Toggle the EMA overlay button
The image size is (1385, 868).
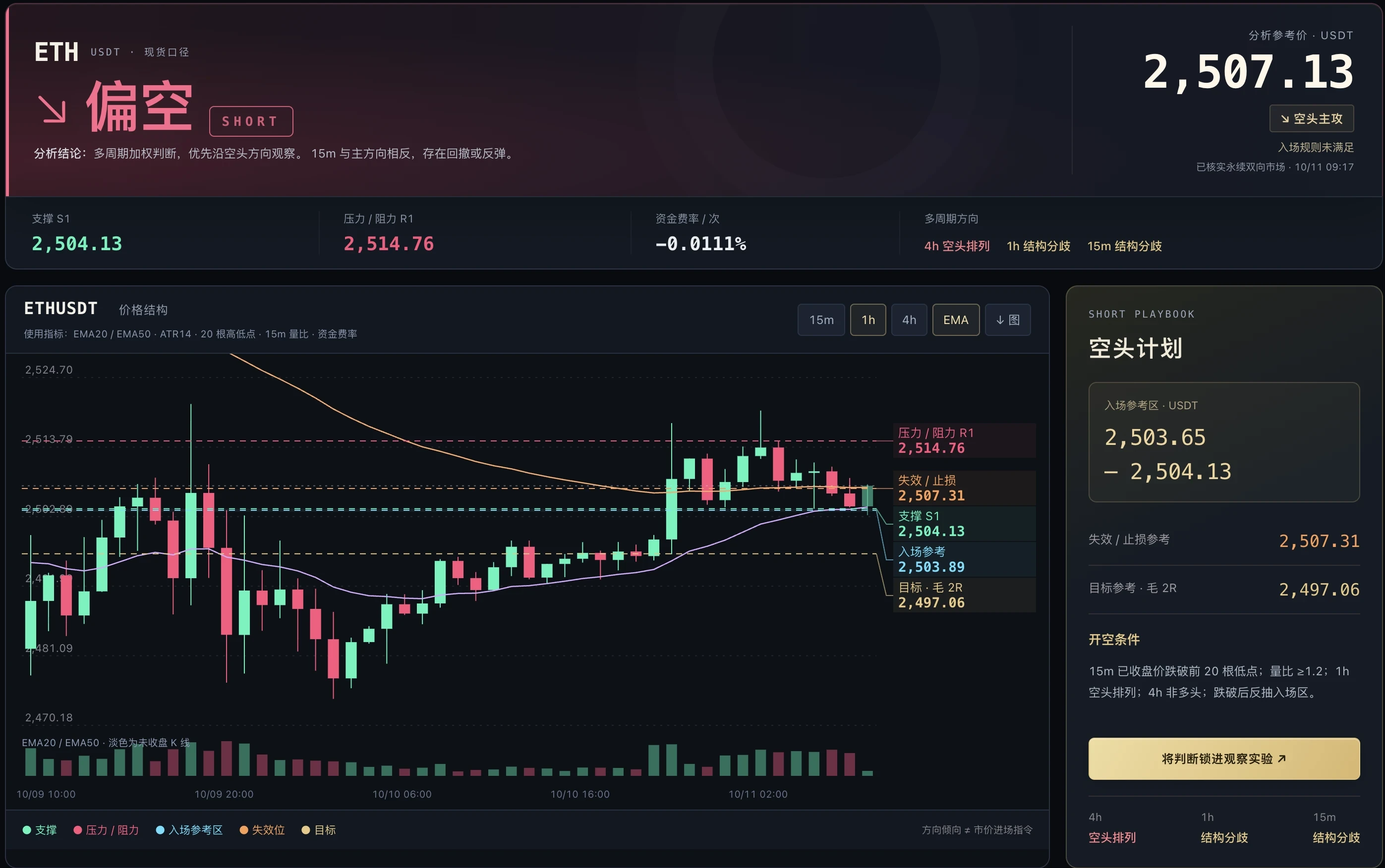(956, 320)
